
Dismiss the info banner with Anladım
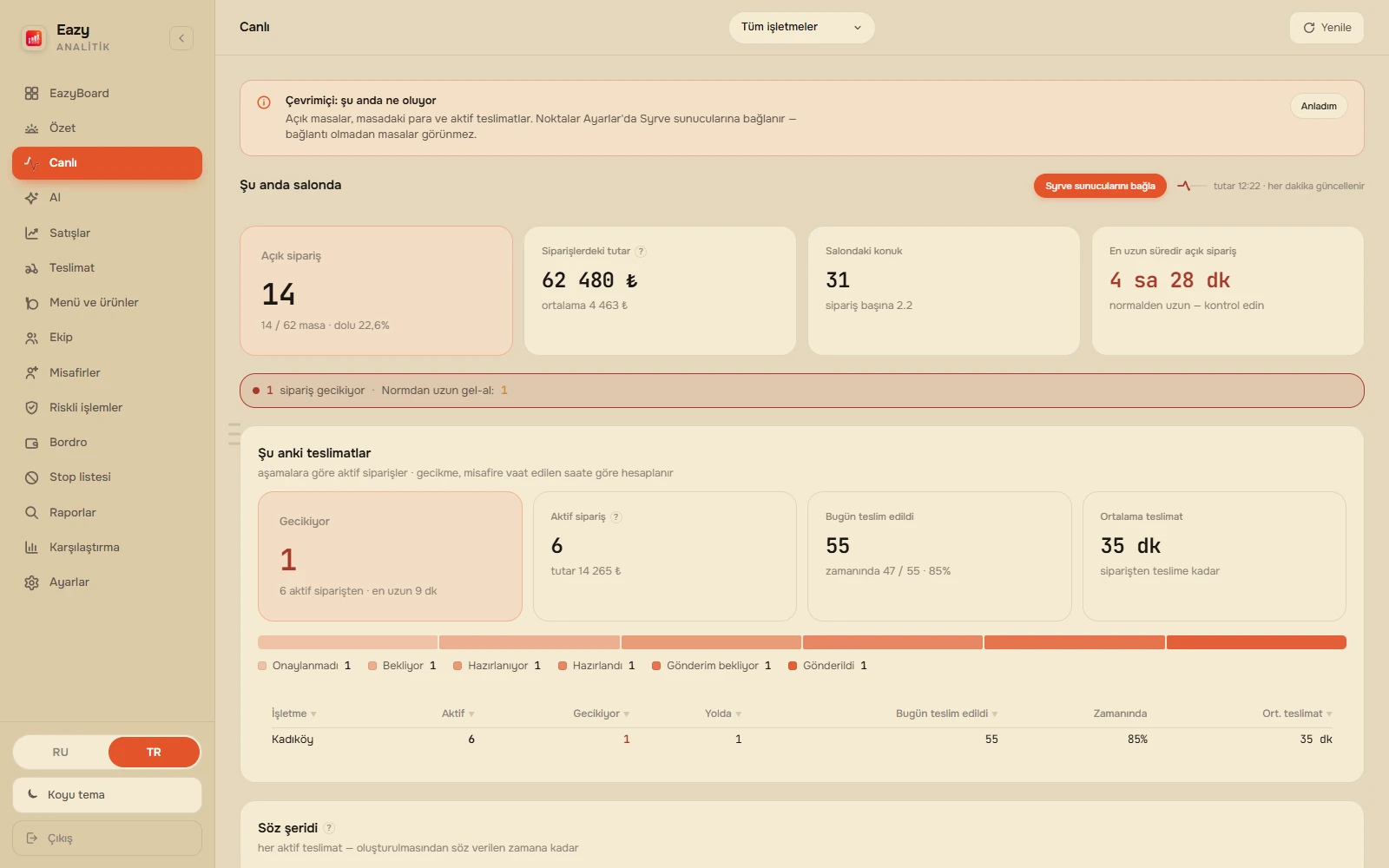(x=1319, y=106)
